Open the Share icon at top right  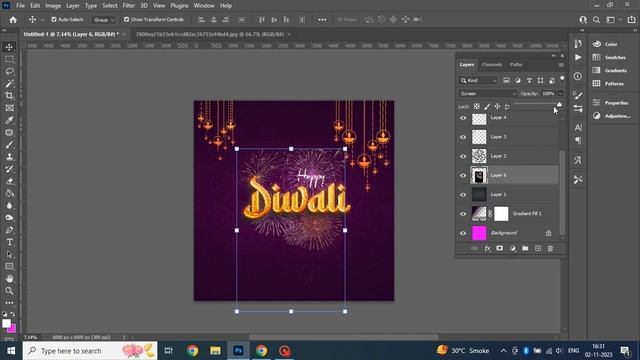(631, 20)
